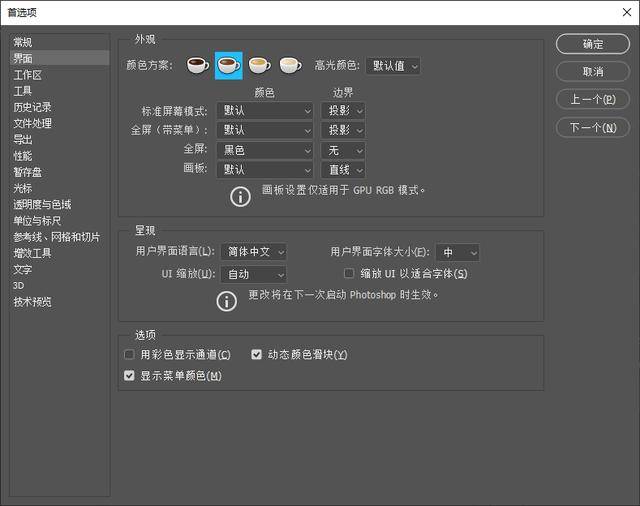Open the 高光颜色 dropdown
Viewport: 640px width, 506px height.
(393, 66)
